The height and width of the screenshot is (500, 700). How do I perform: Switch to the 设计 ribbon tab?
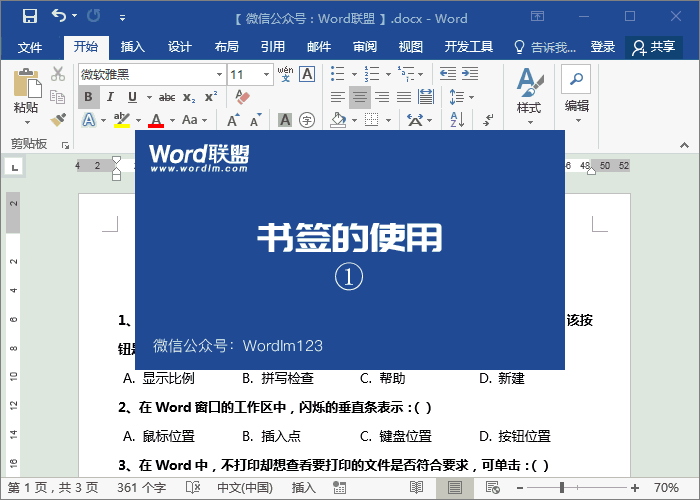click(x=179, y=46)
